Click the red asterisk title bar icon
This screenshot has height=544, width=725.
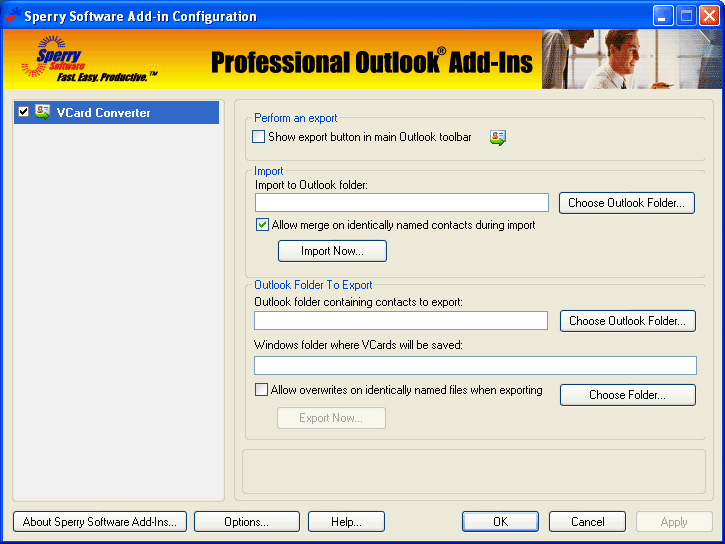[x=11, y=15]
